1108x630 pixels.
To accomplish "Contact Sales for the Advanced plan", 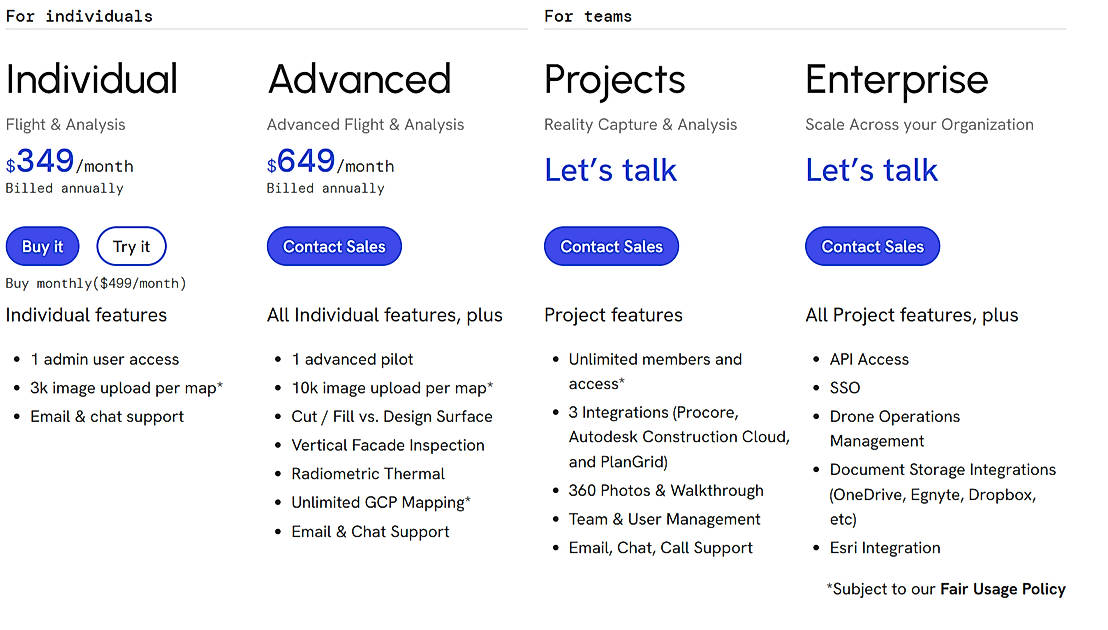I will point(334,247).
